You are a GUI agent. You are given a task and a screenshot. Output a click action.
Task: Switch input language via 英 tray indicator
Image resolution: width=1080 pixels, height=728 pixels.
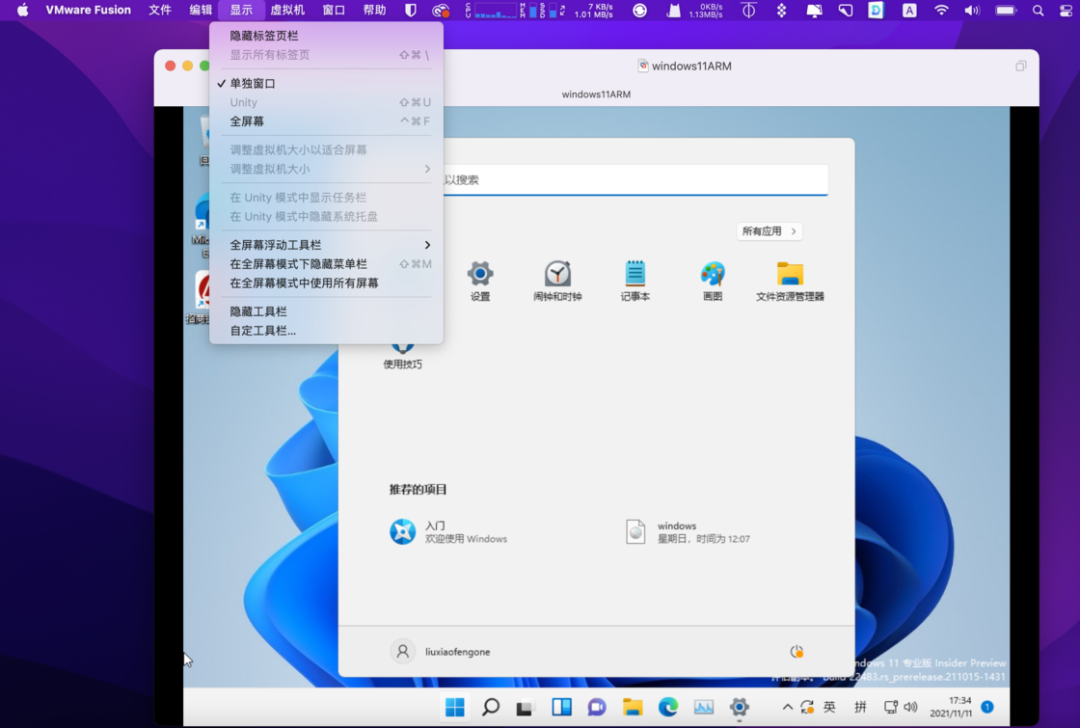click(829, 707)
